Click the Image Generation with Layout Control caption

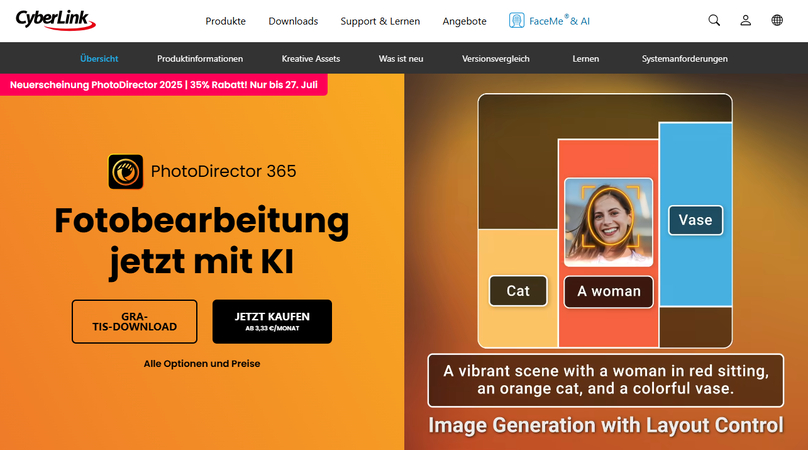(x=606, y=425)
